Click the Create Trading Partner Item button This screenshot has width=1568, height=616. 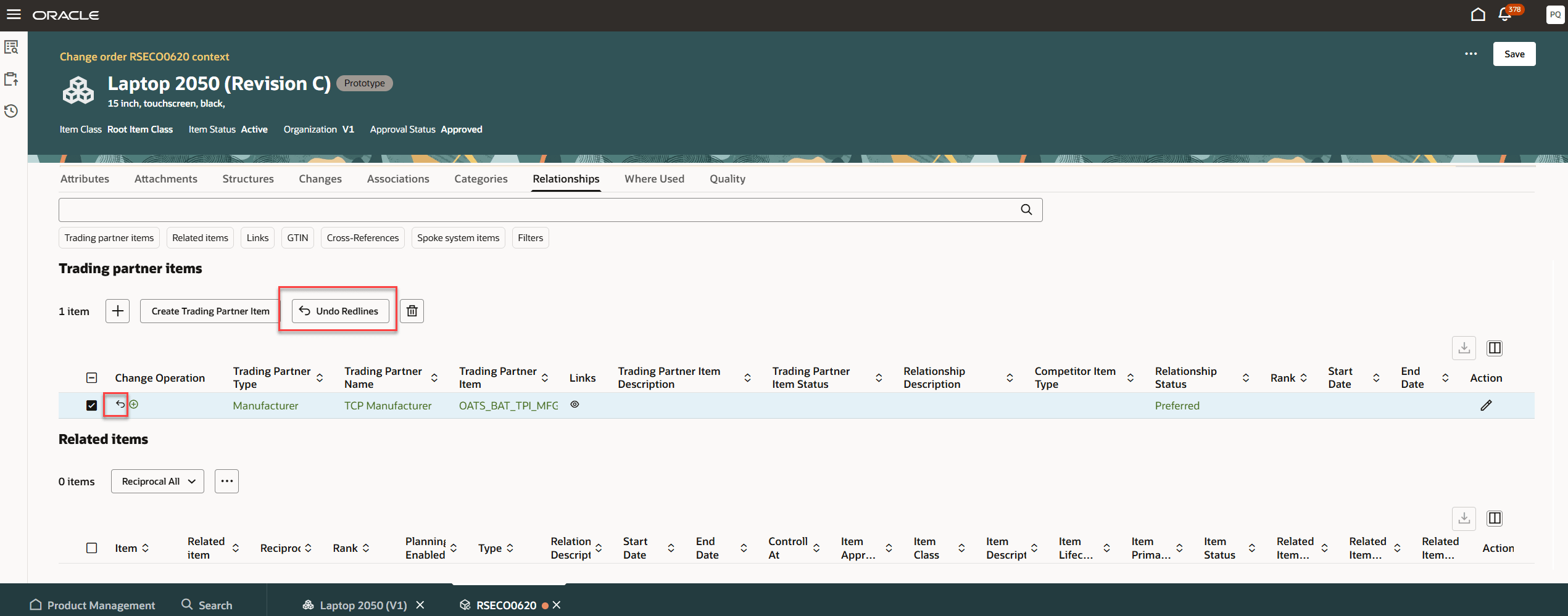click(x=210, y=311)
